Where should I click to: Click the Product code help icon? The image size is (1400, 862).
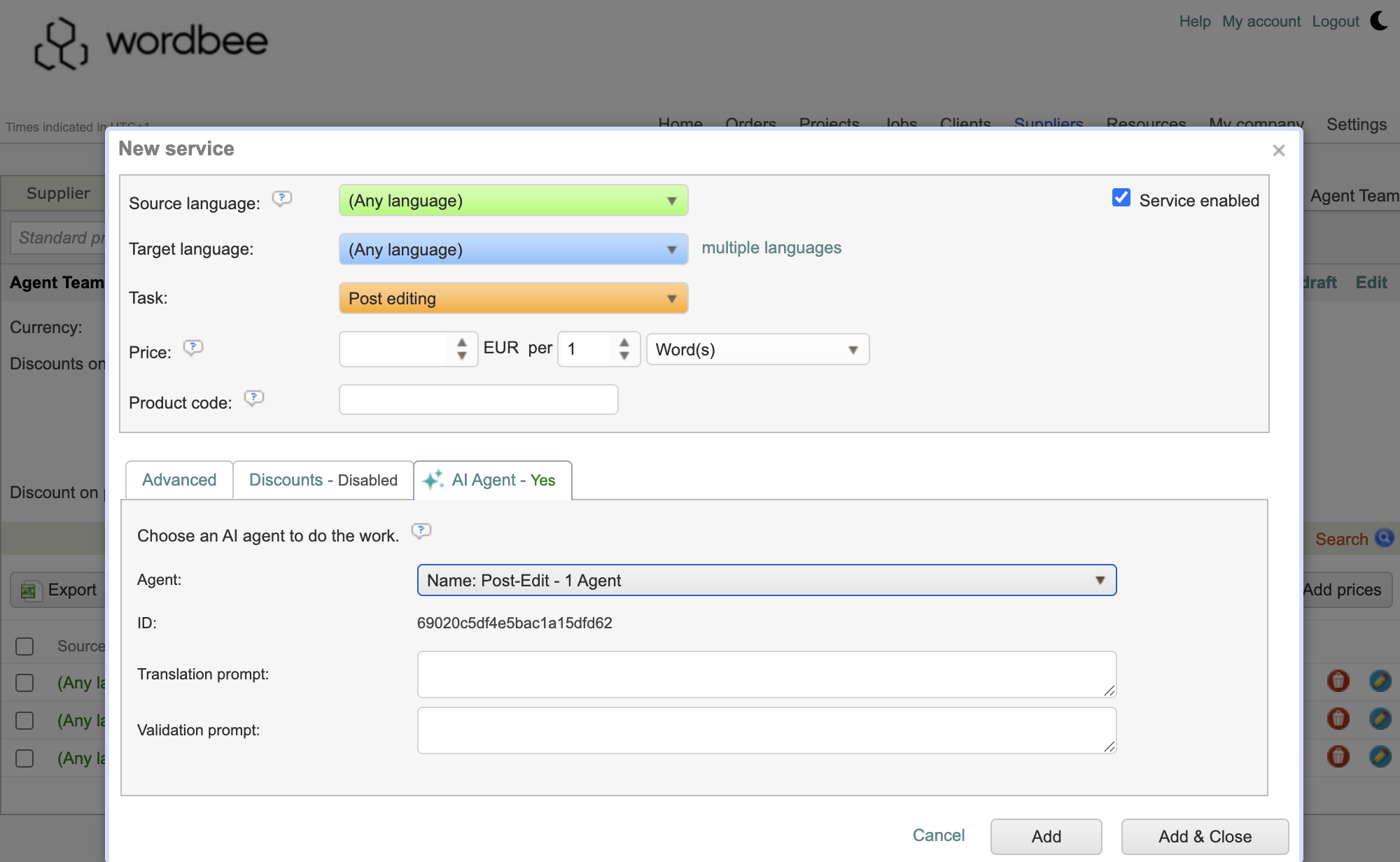pos(253,398)
